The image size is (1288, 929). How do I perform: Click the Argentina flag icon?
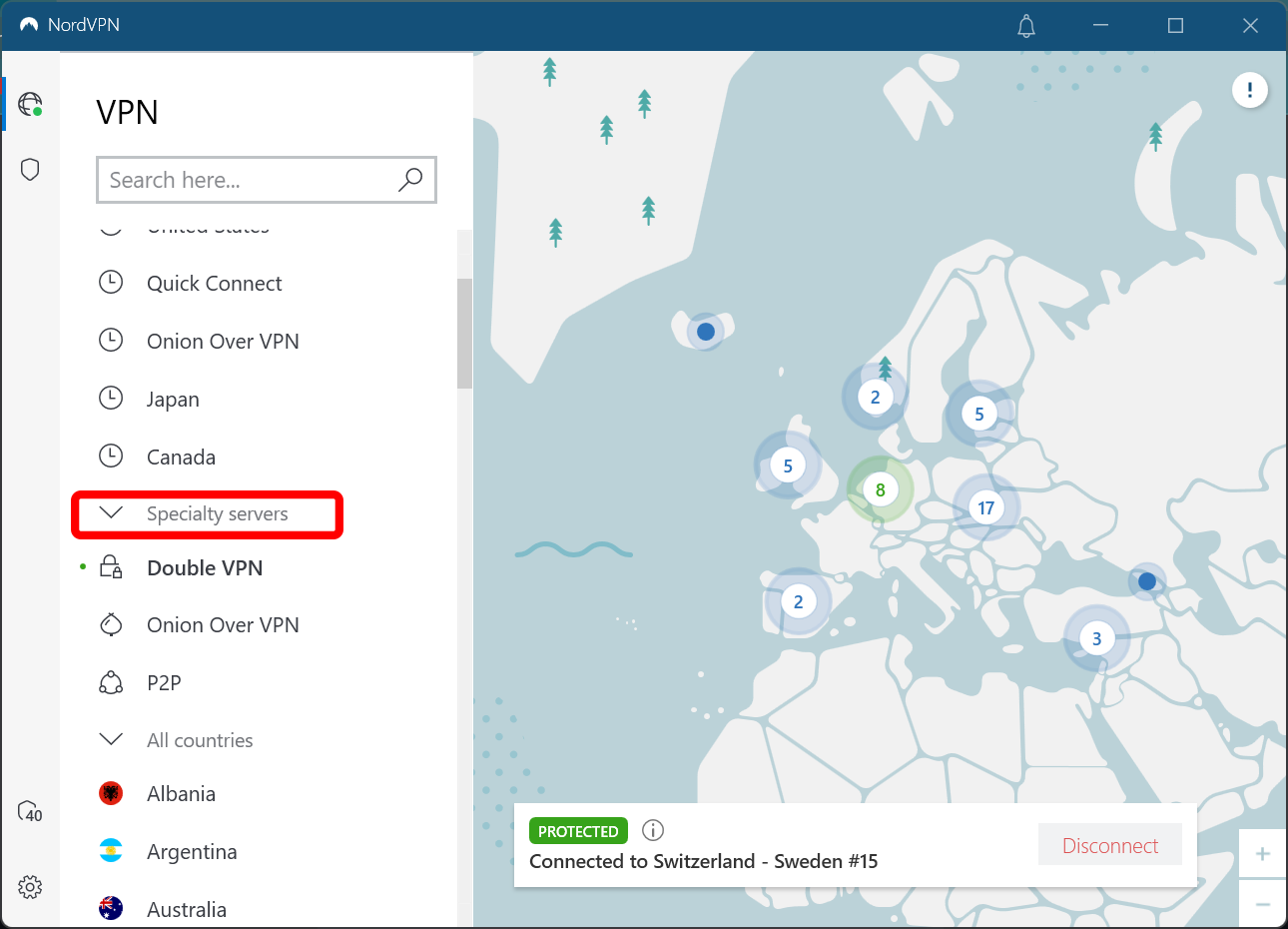[x=111, y=851]
